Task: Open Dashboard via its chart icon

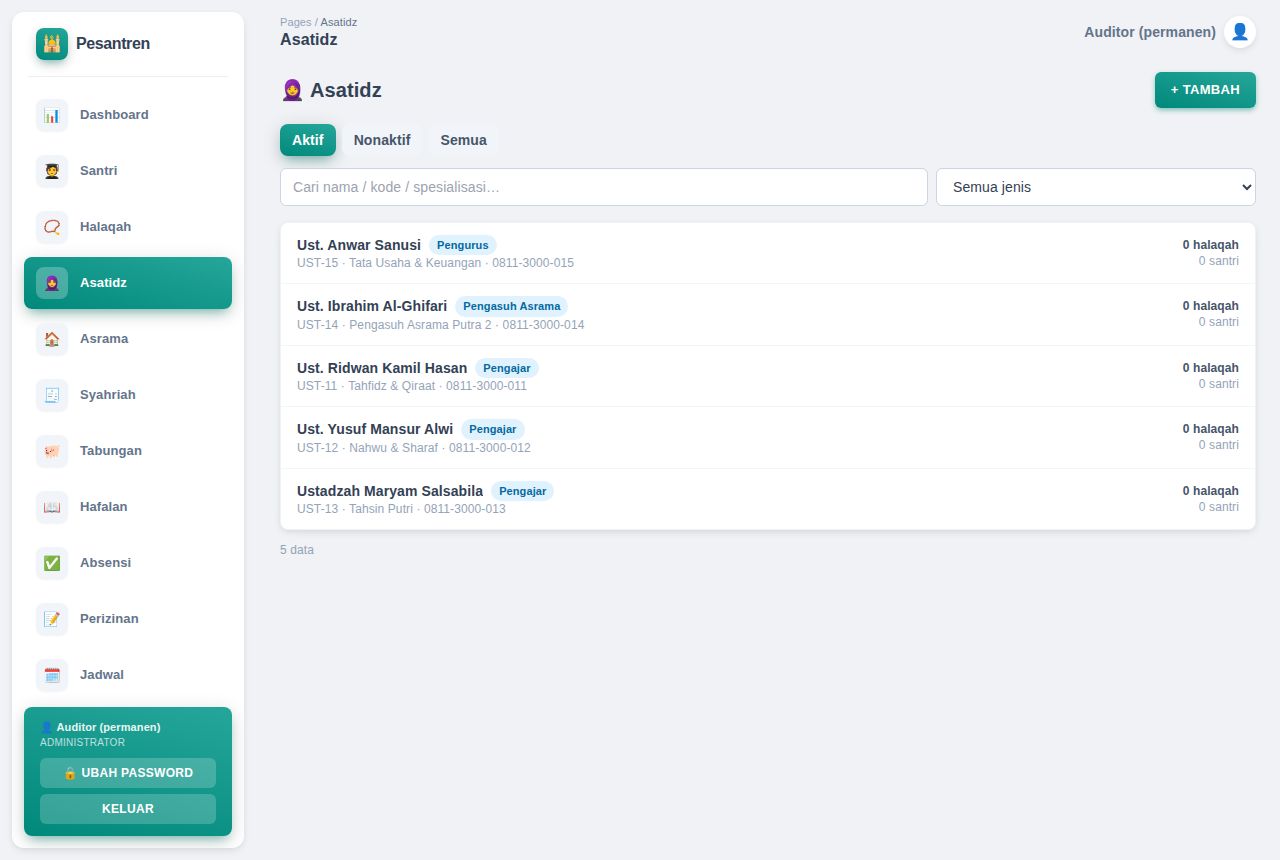Action: point(52,115)
